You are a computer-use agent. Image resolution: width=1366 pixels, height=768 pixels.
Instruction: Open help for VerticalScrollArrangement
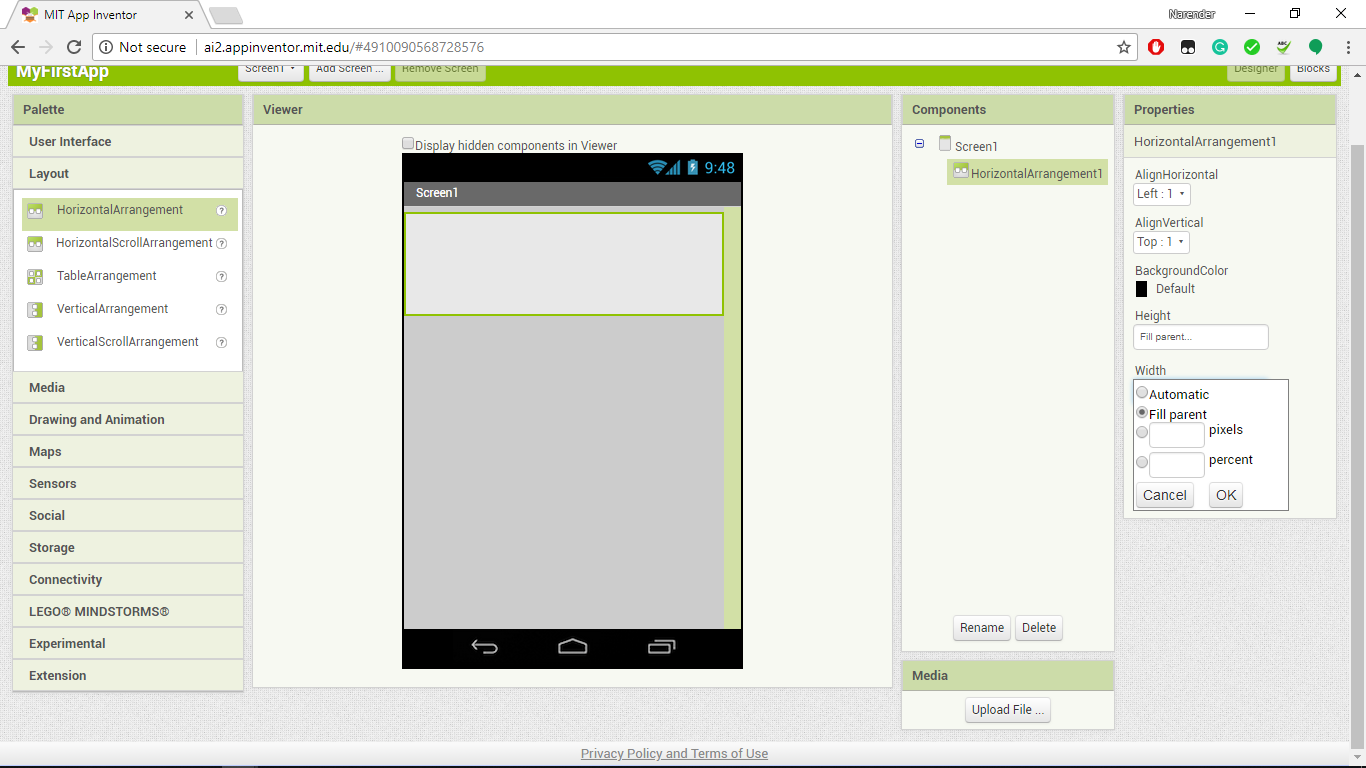pyautogui.click(x=222, y=342)
